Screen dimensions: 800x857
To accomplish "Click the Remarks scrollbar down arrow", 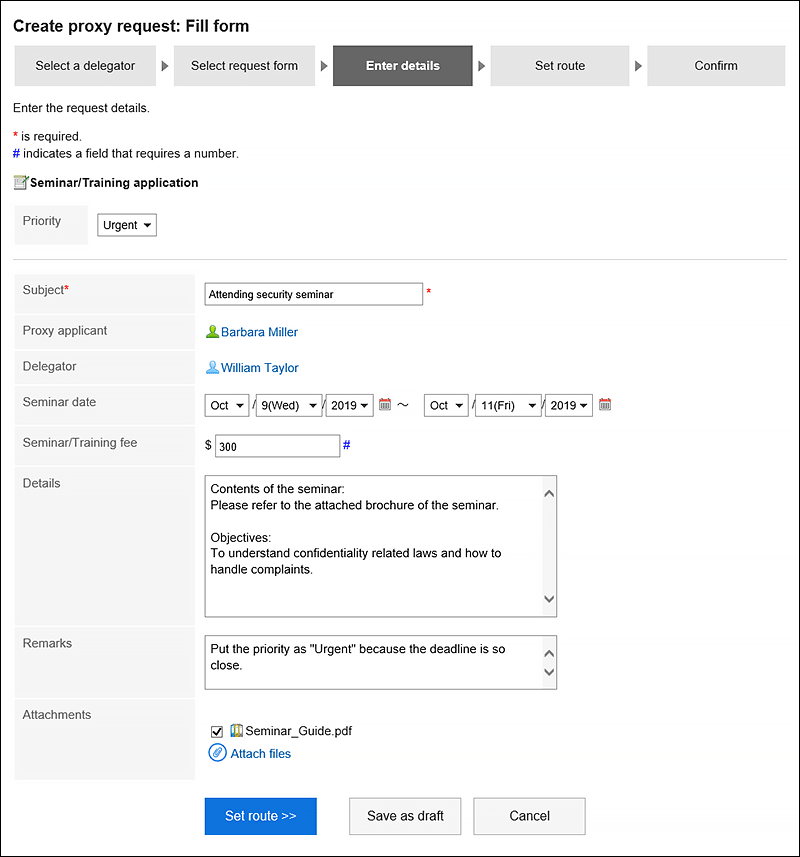I will (550, 672).
